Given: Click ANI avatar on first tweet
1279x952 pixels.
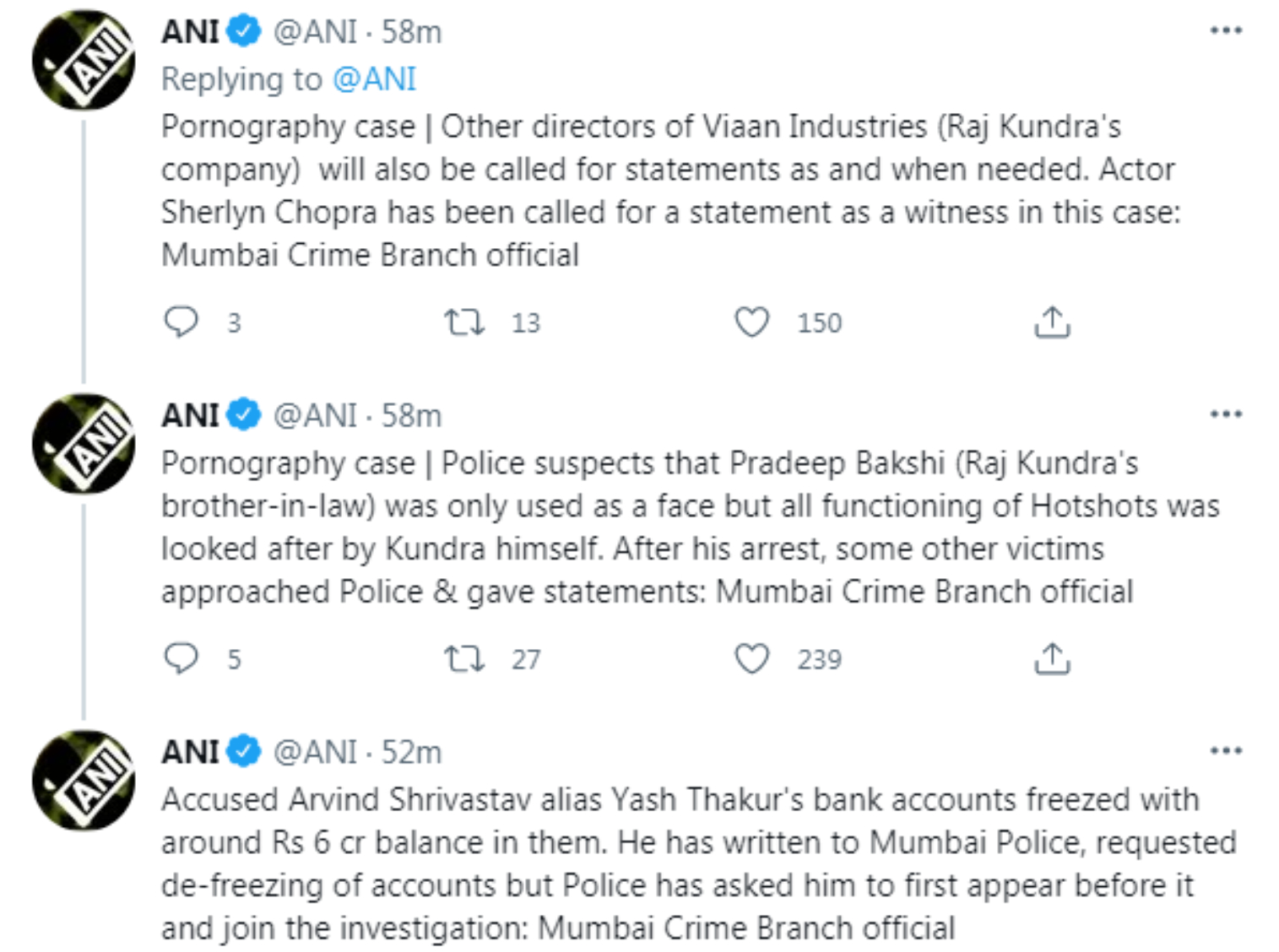Looking at the screenshot, I should [83, 59].
